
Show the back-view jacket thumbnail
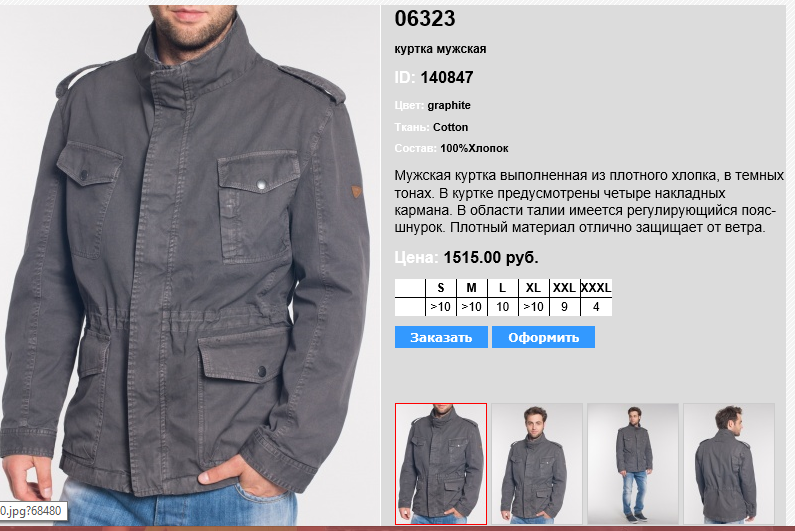pyautogui.click(x=729, y=464)
